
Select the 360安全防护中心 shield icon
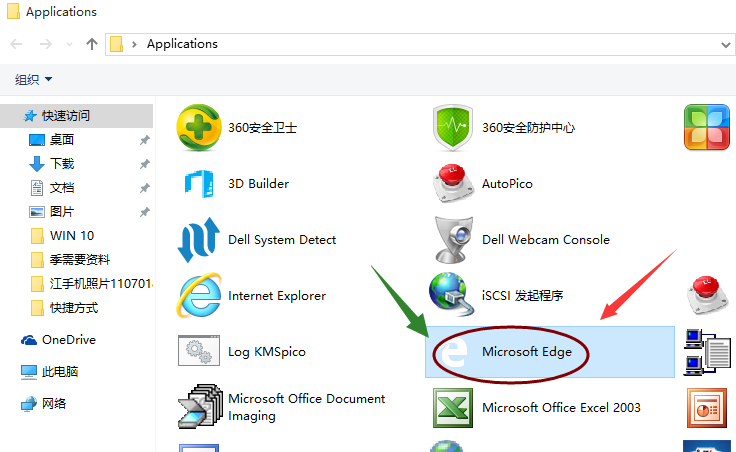(452, 128)
